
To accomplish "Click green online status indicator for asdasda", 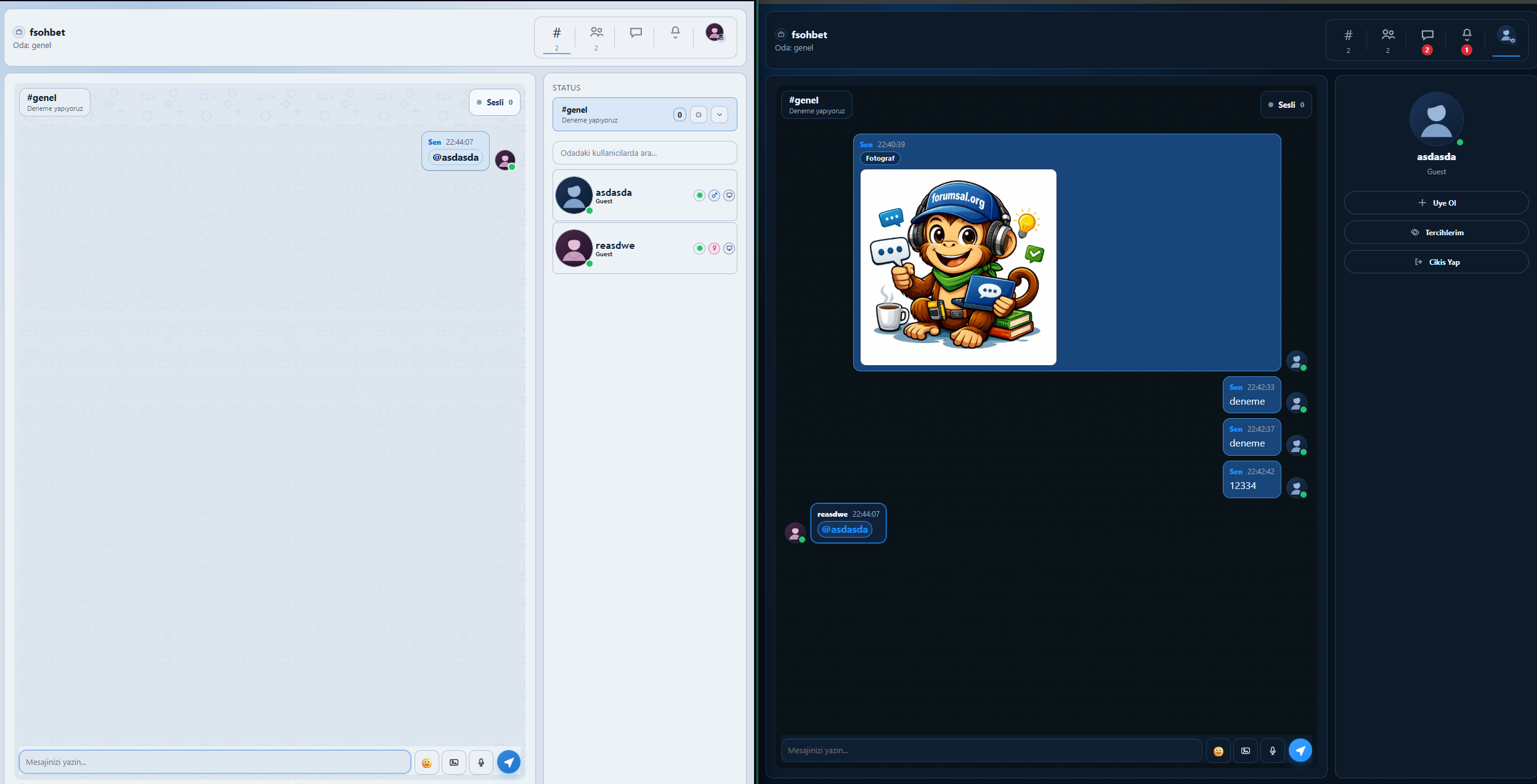I will [x=699, y=195].
